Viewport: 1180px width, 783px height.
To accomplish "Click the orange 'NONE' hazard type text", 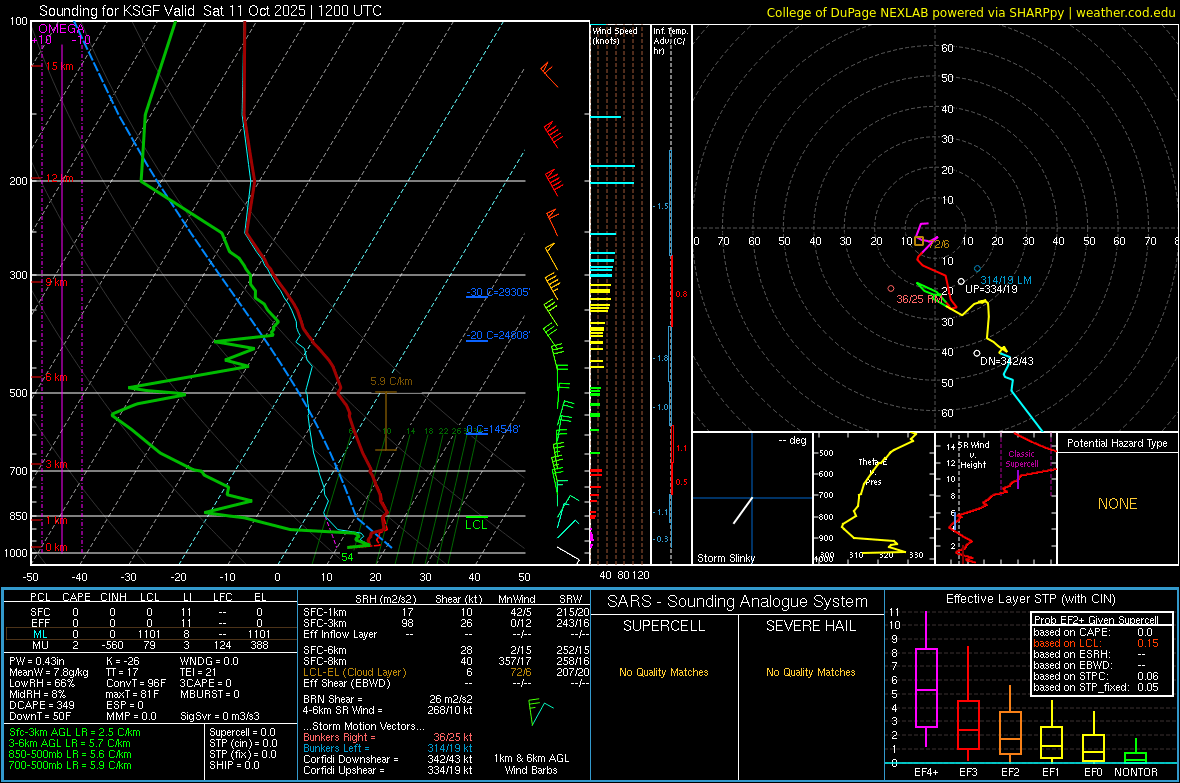I will pyautogui.click(x=1117, y=504).
